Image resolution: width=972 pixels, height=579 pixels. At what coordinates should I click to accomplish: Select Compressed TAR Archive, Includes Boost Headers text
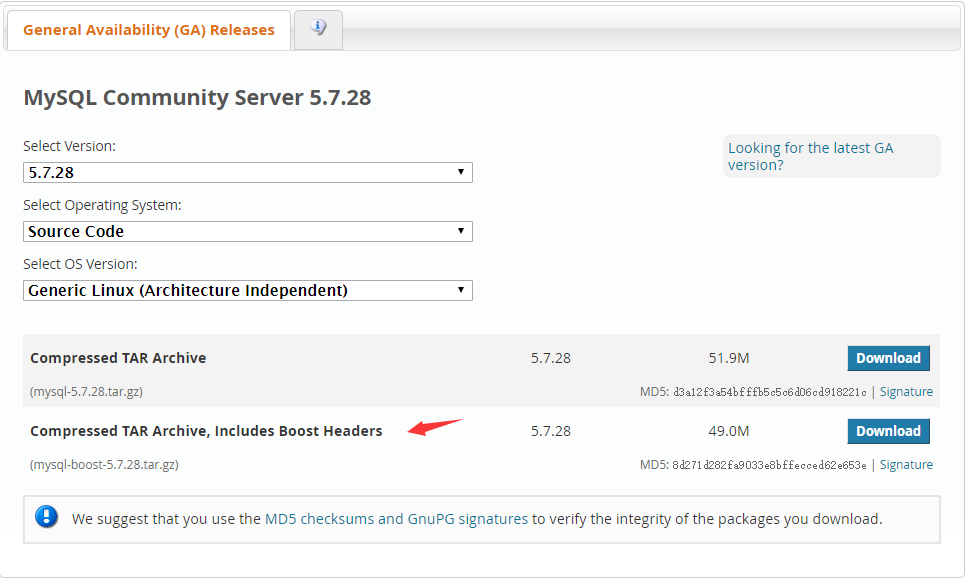206,431
